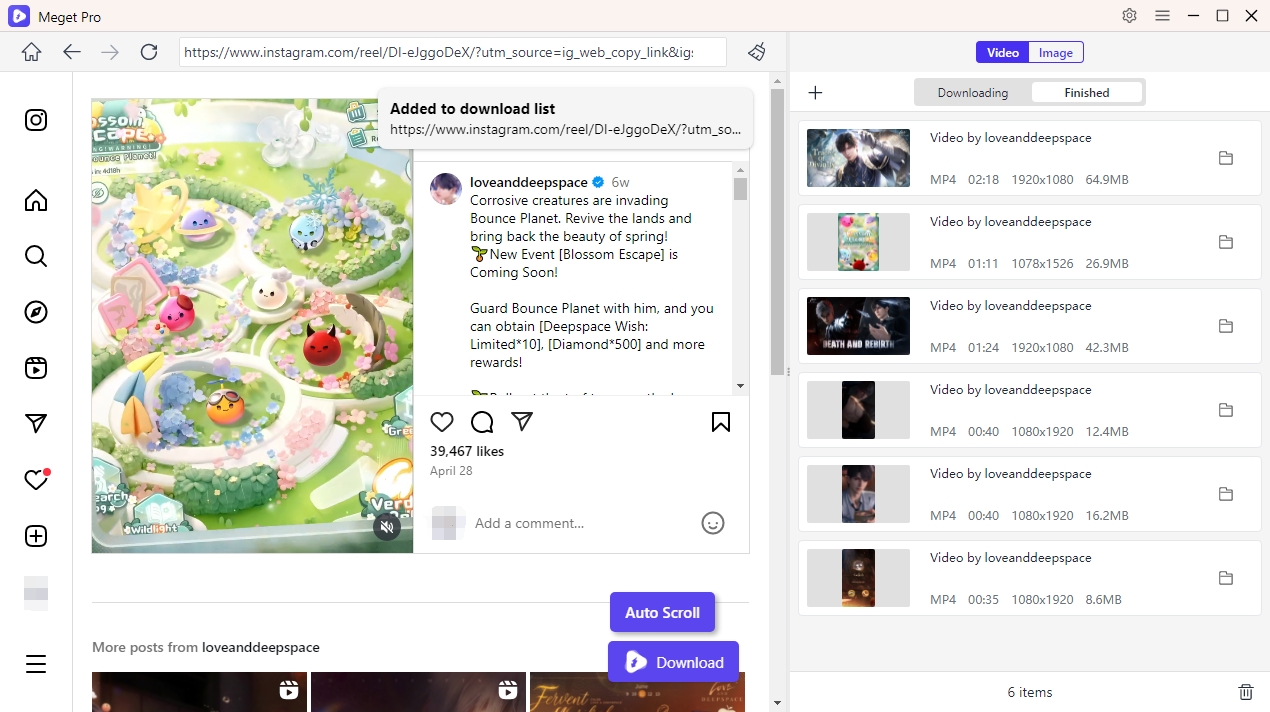Open the Downloading tab
This screenshot has width=1270, height=712.
coord(973,93)
